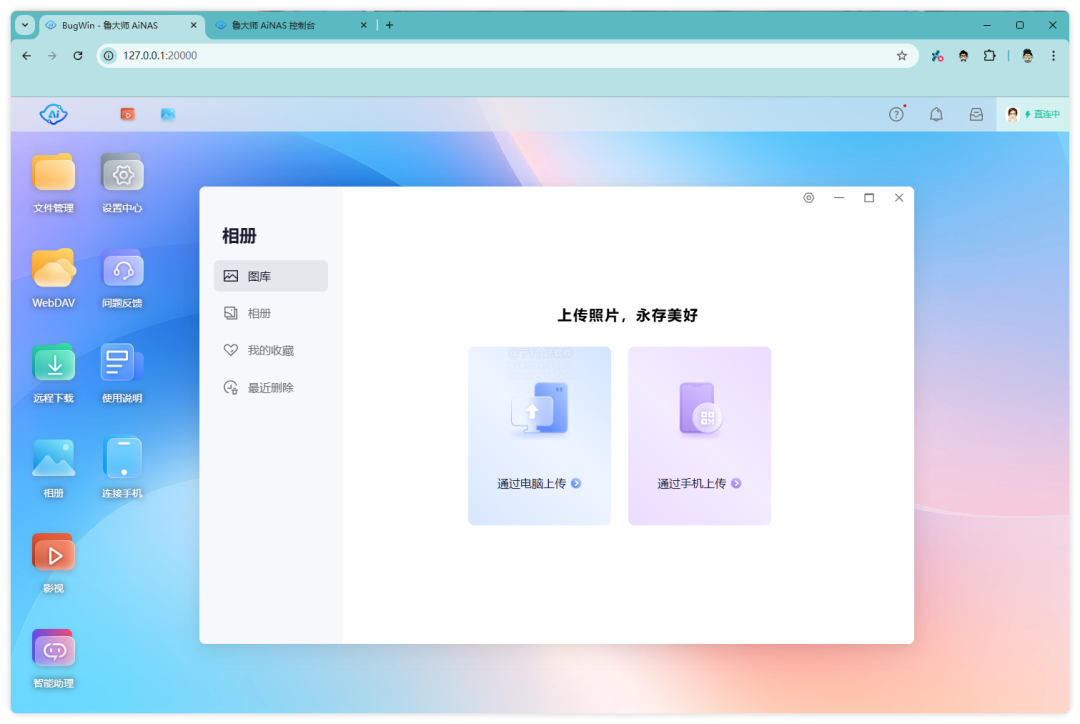Click the AiNAS cloud logo
The image size is (1080, 724).
[x=54, y=114]
